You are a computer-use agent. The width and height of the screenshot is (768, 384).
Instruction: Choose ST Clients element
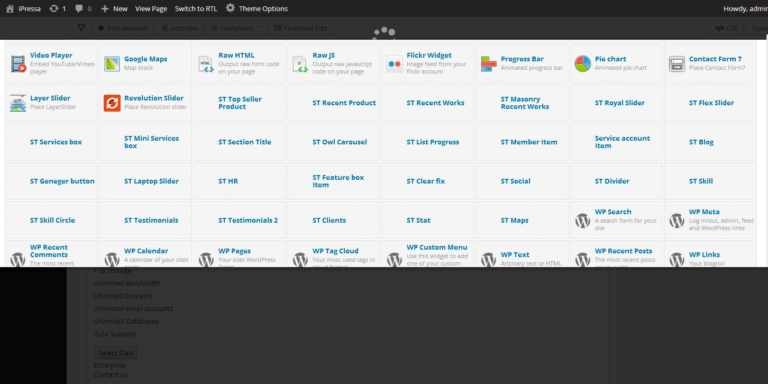(x=334, y=220)
